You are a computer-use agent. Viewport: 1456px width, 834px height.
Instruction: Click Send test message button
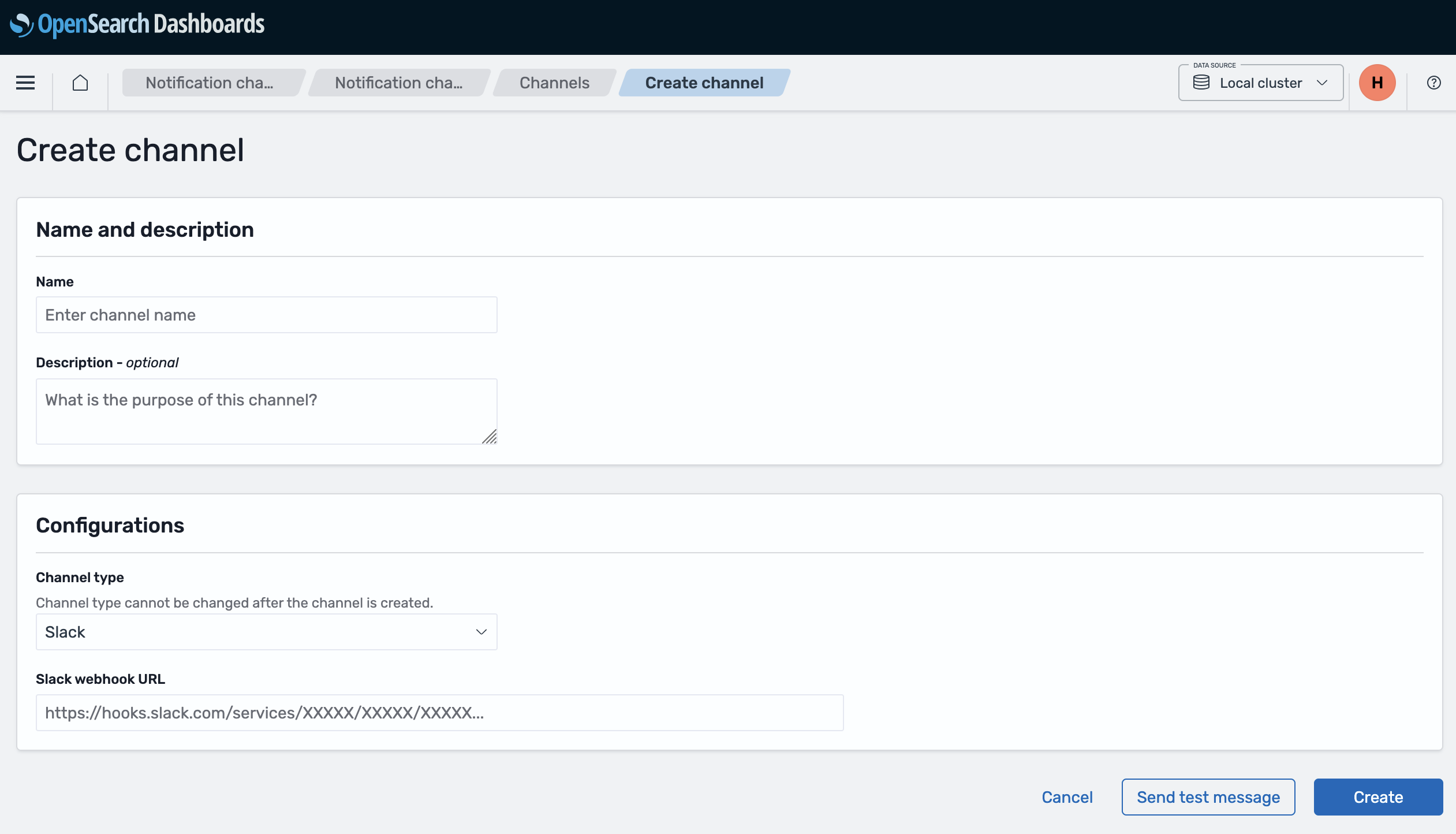1208,797
